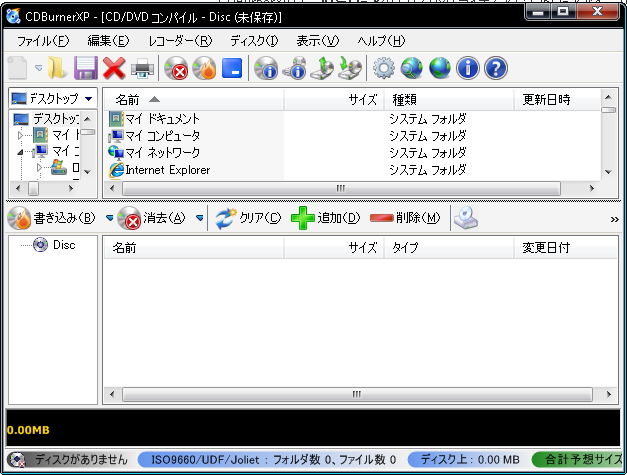Open the 編集(E) menu
This screenshot has height=475, width=627.
pos(108,41)
